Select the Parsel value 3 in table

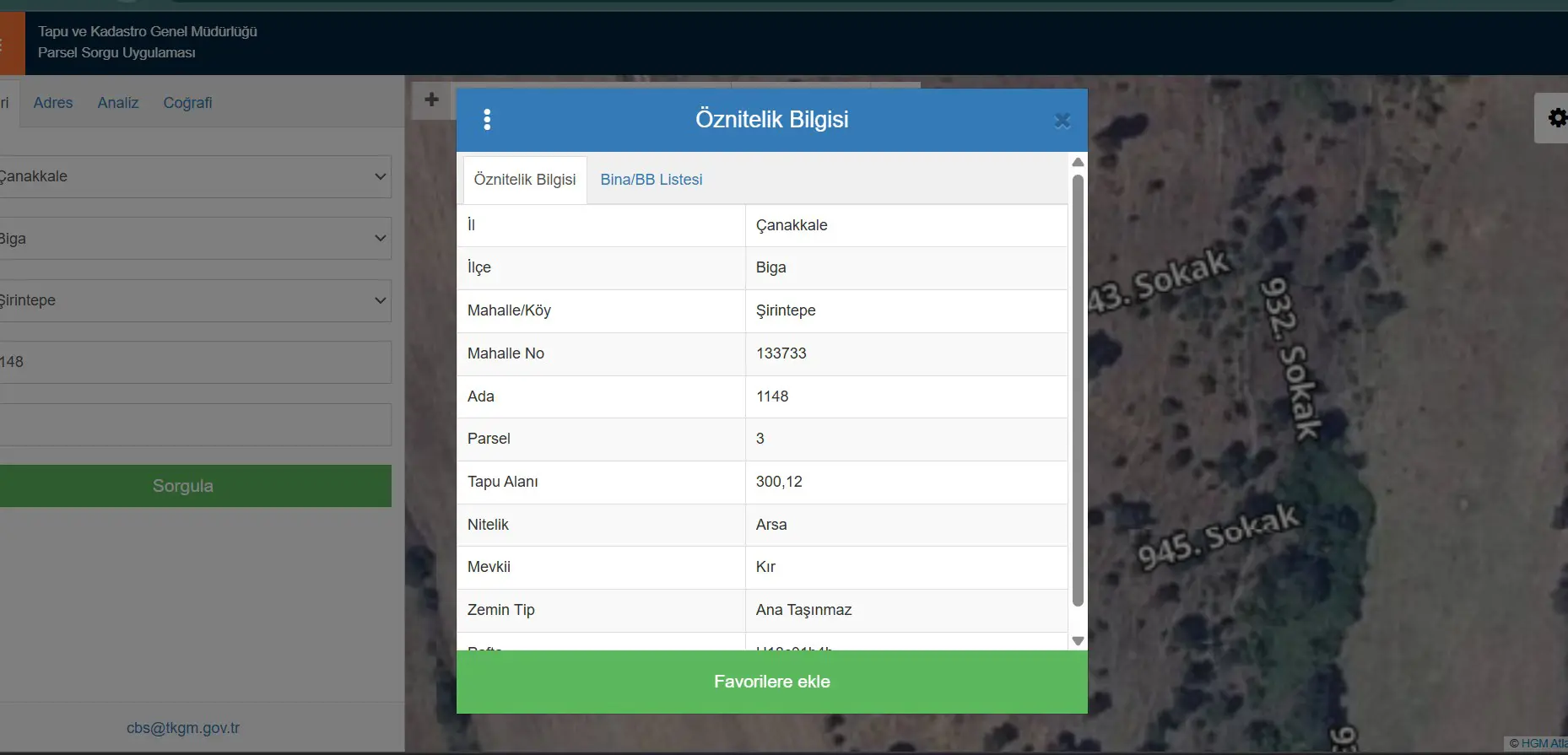pyautogui.click(x=760, y=439)
